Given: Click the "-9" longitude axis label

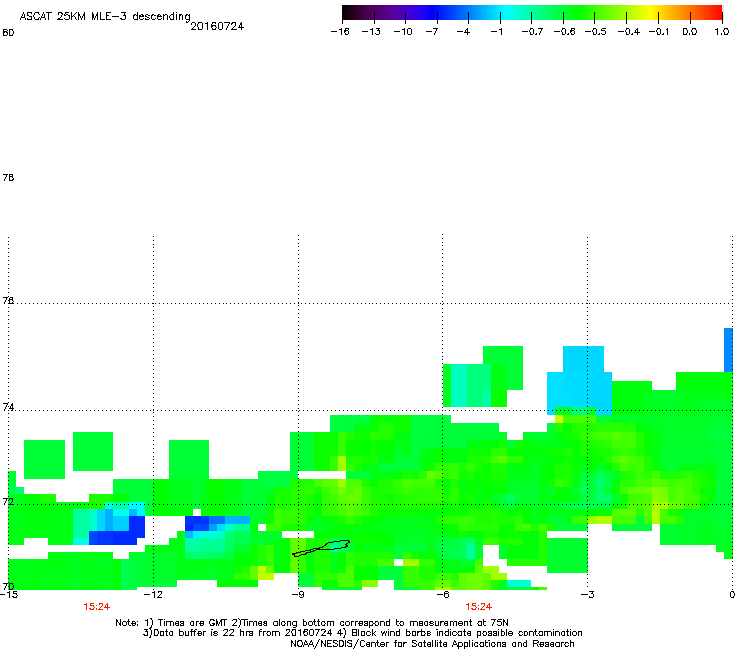Looking at the screenshot, I should [298, 594].
